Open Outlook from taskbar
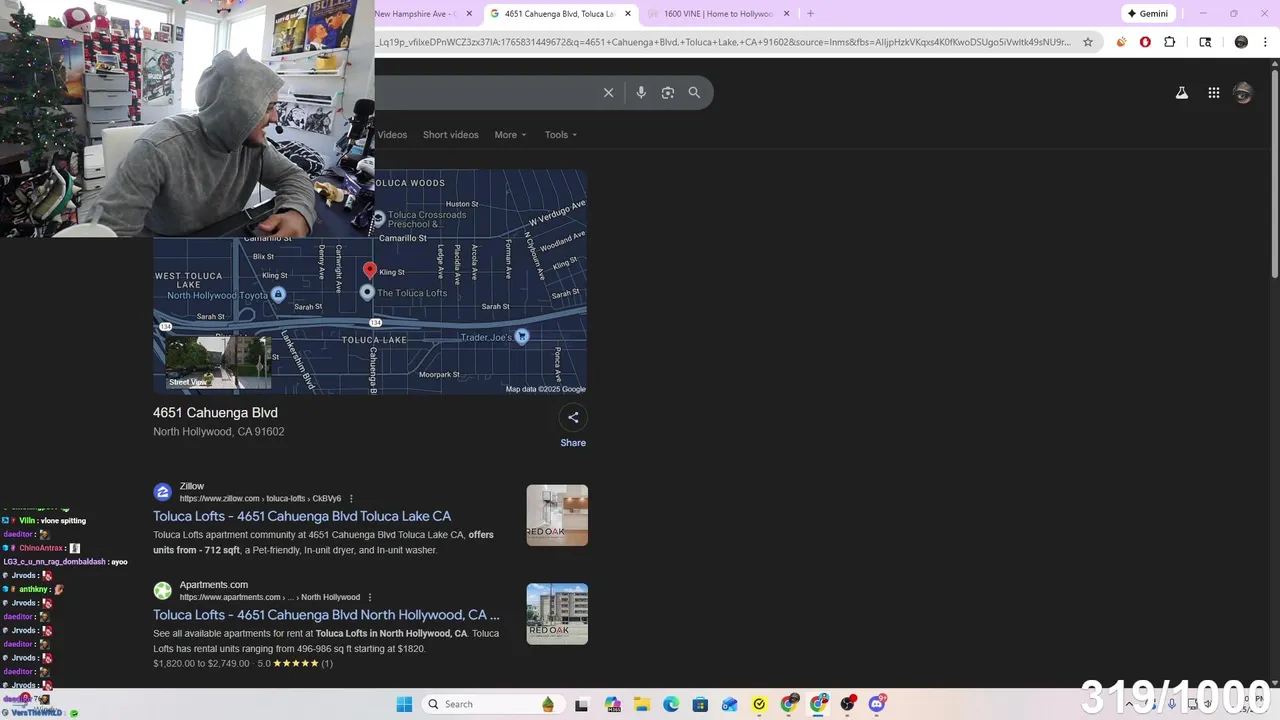The image size is (1280, 720). tap(730, 704)
